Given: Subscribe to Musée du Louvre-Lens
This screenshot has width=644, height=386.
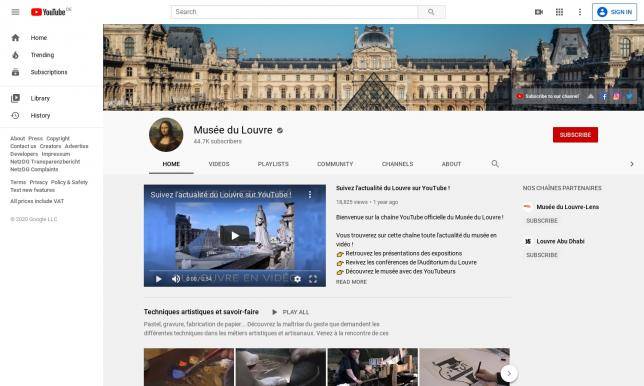Looking at the screenshot, I should coord(542,221).
